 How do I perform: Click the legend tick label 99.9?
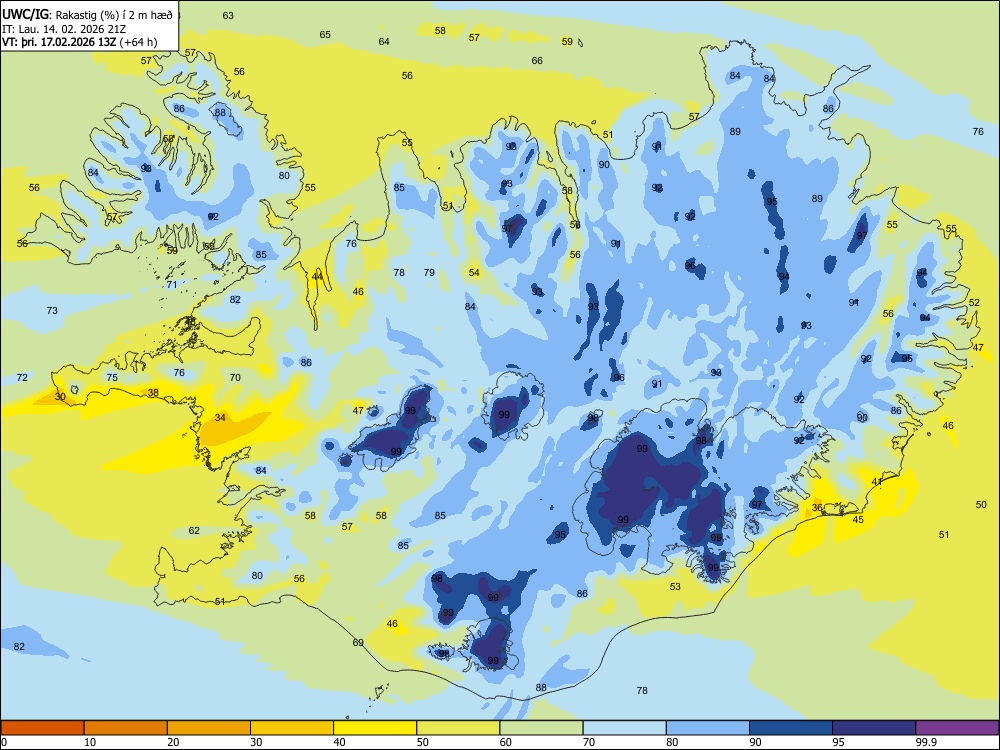click(x=926, y=742)
